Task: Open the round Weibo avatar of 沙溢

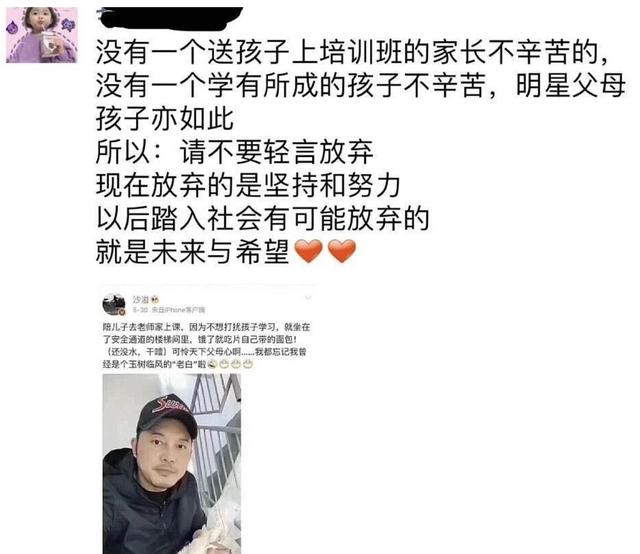Action: tap(114, 304)
